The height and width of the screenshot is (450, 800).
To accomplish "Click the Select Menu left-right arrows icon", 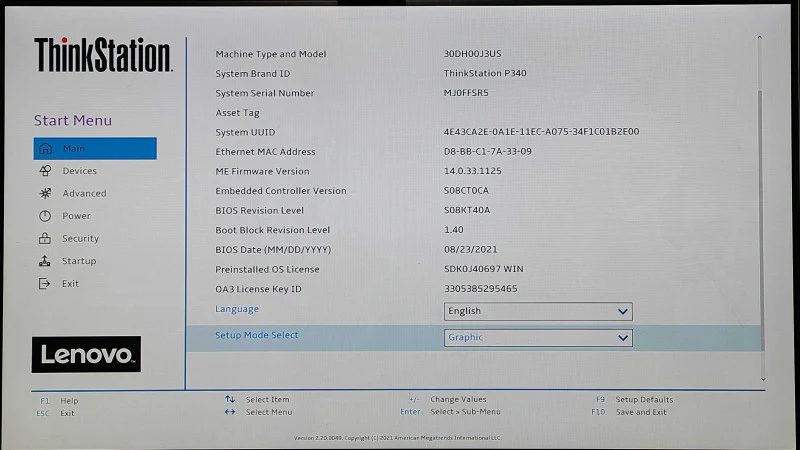I will (x=230, y=412).
